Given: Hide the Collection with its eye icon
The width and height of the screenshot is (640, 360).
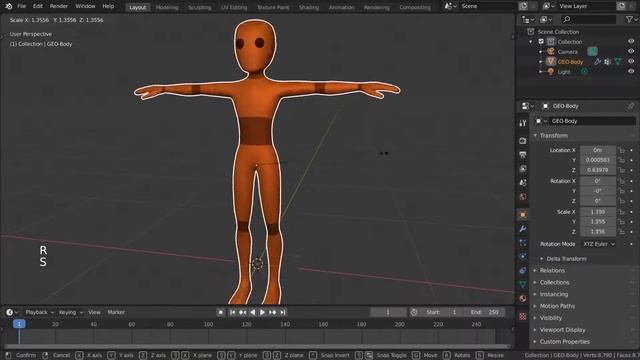Looking at the screenshot, I should click(x=631, y=41).
